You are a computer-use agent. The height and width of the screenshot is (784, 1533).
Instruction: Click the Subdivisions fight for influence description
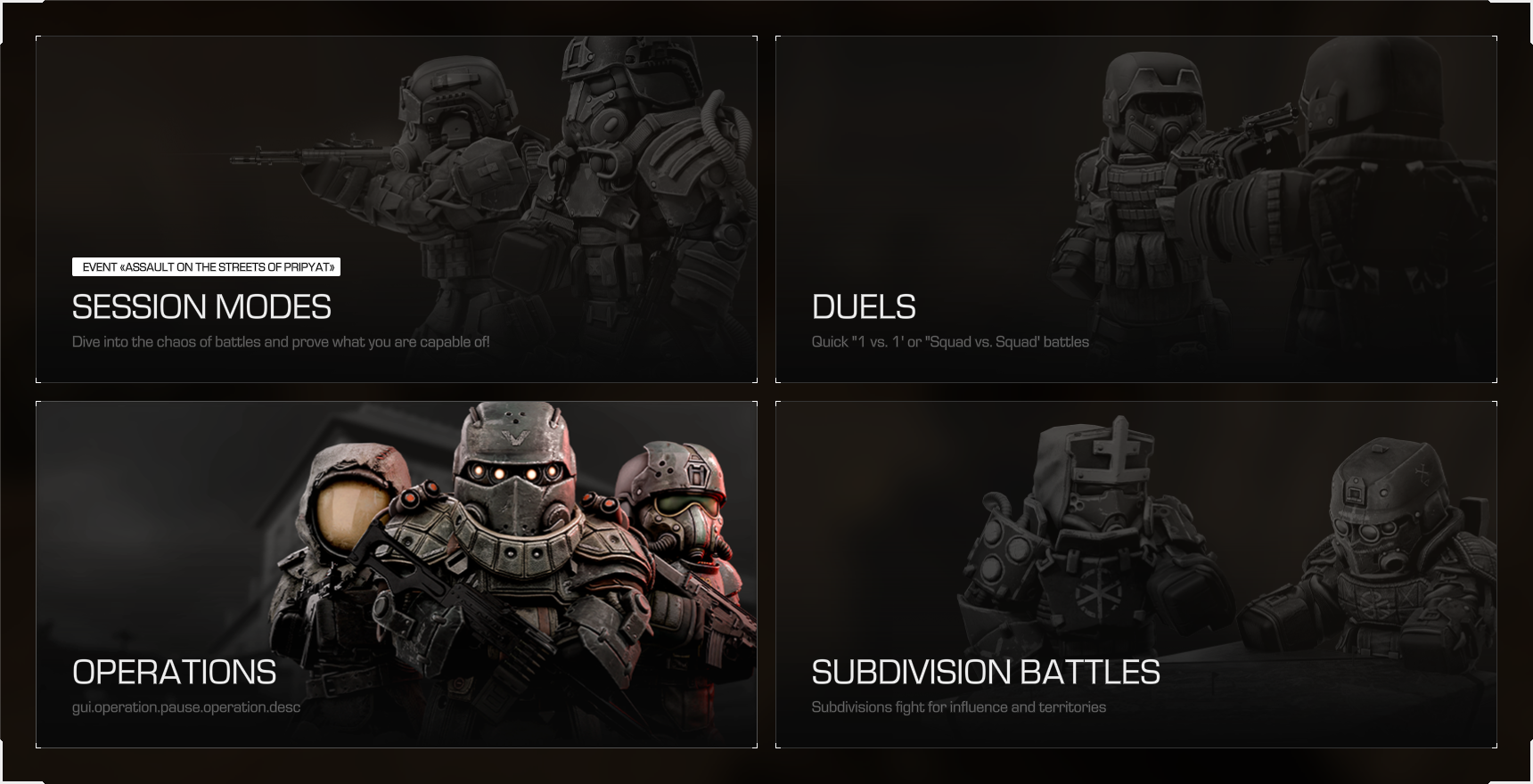[959, 707]
